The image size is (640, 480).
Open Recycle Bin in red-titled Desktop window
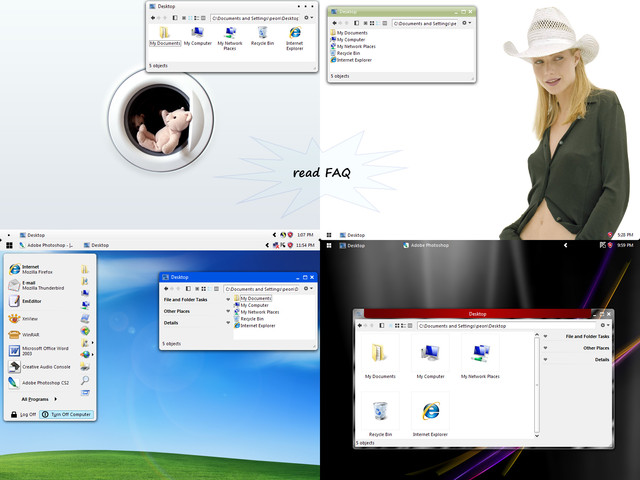tap(380, 414)
